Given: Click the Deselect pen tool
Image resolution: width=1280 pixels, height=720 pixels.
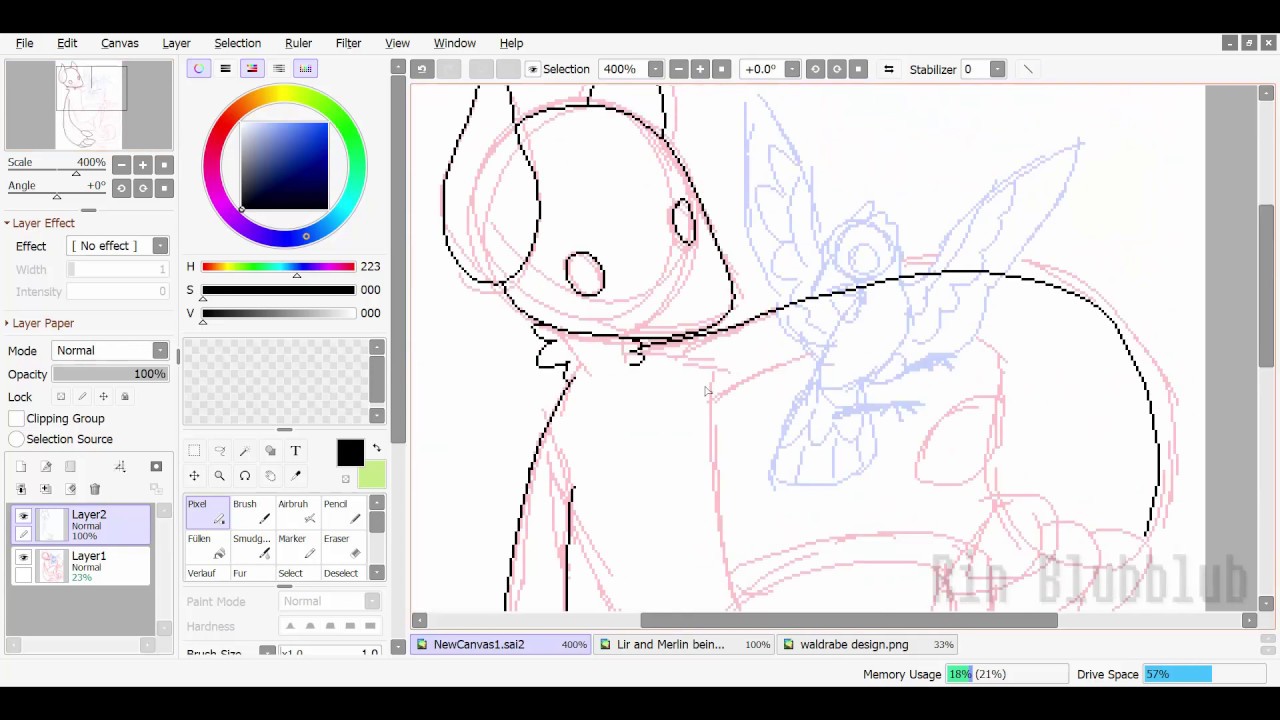Looking at the screenshot, I should (342, 573).
